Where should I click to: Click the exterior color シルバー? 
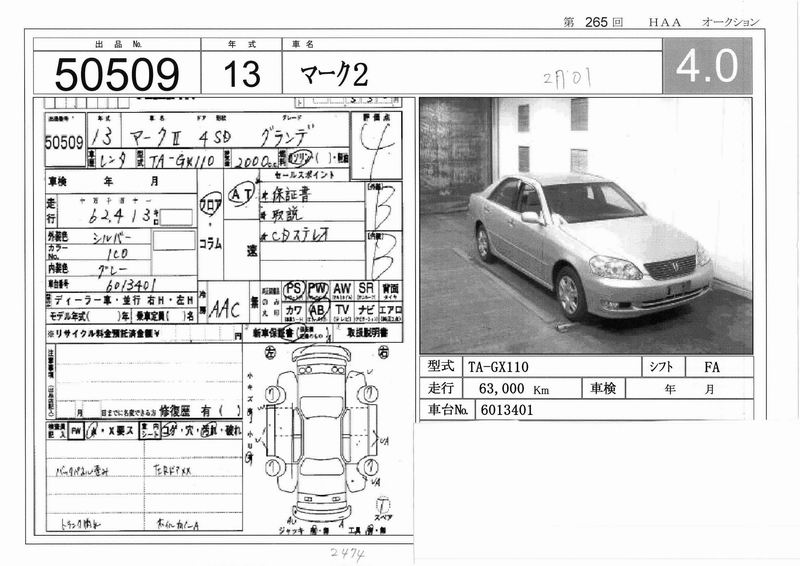112,237
